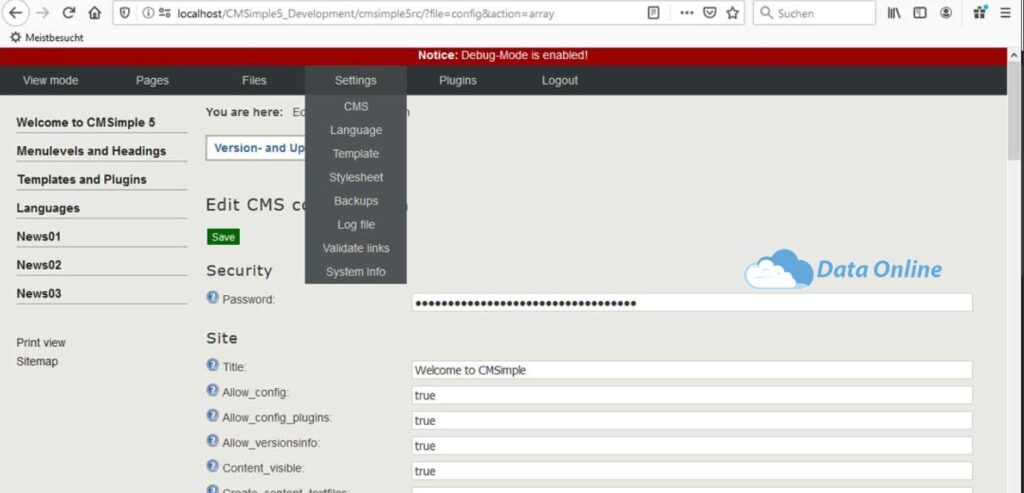
Task: Open Templates and Plugins page link
Action: pos(82,179)
